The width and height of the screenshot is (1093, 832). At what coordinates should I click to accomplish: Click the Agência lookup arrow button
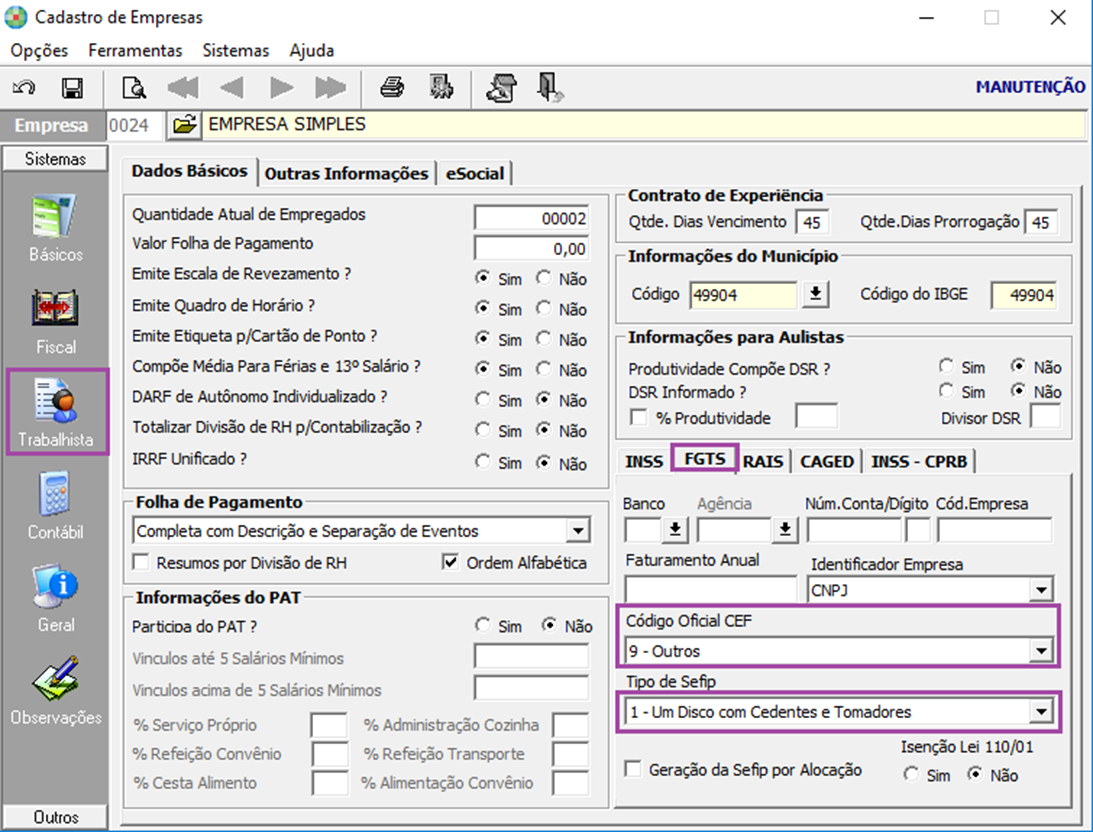785,530
